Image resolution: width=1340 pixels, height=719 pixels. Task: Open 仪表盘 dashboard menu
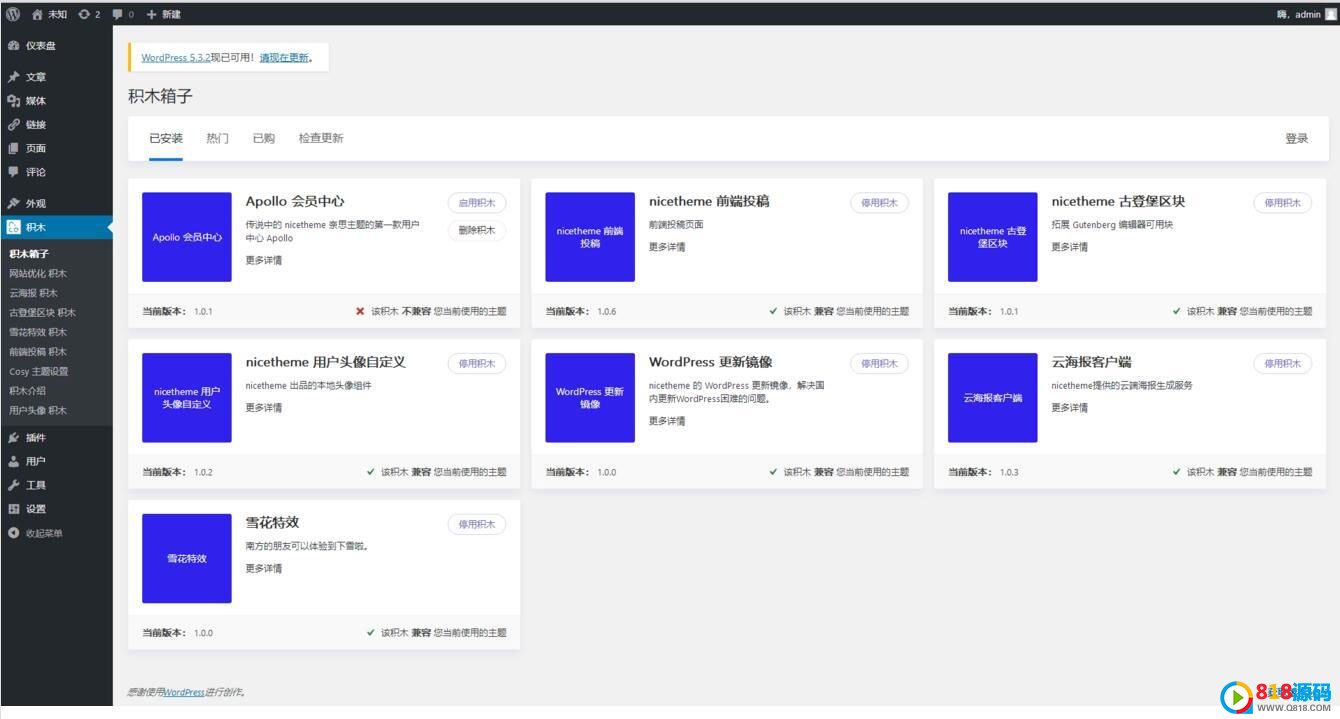point(56,46)
